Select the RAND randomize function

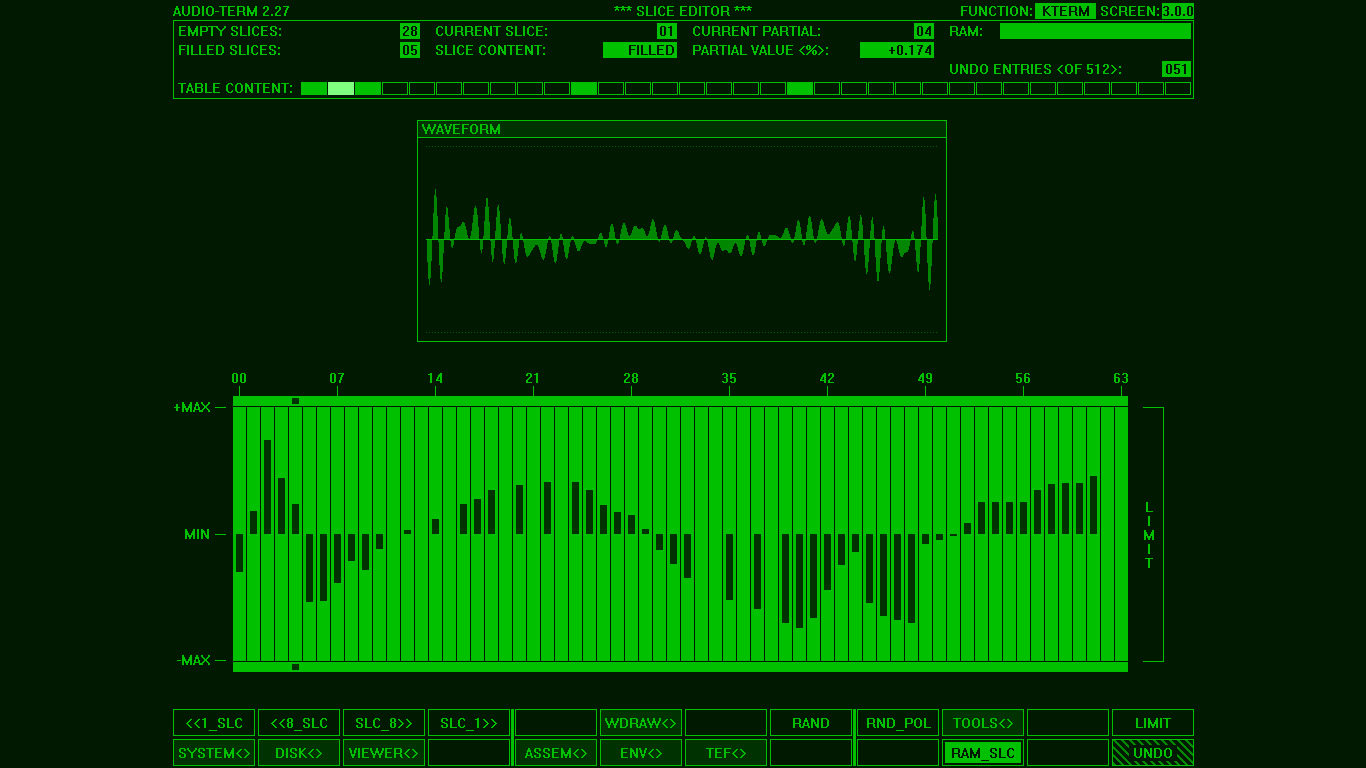point(811,722)
